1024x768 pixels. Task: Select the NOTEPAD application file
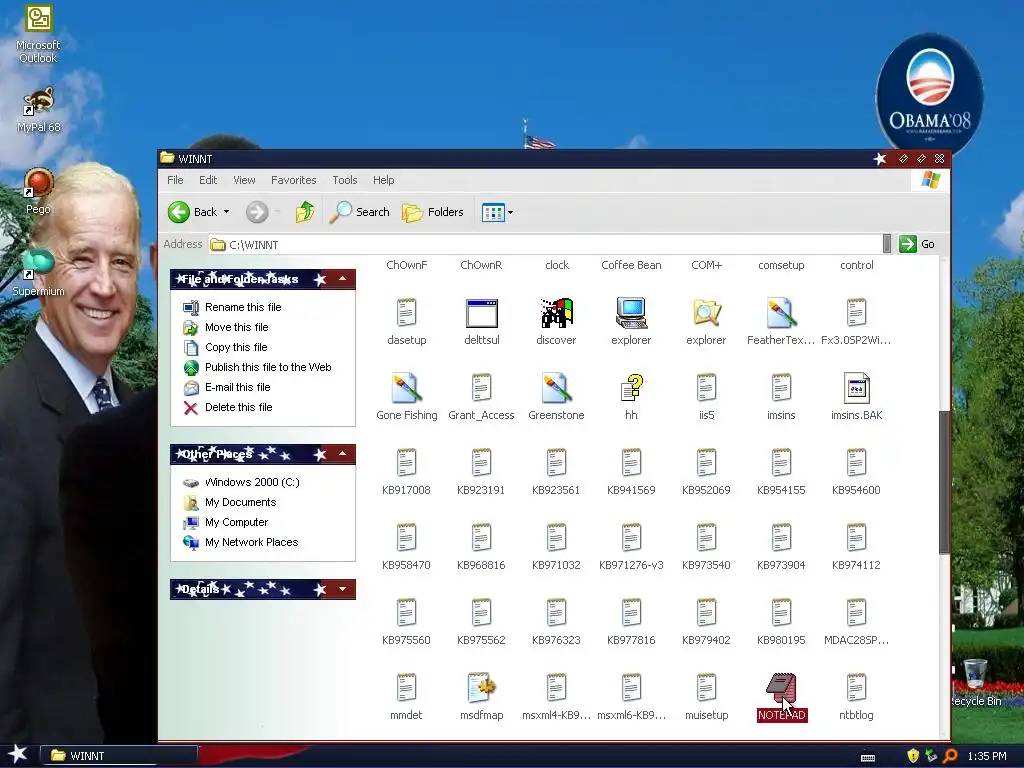tap(781, 697)
